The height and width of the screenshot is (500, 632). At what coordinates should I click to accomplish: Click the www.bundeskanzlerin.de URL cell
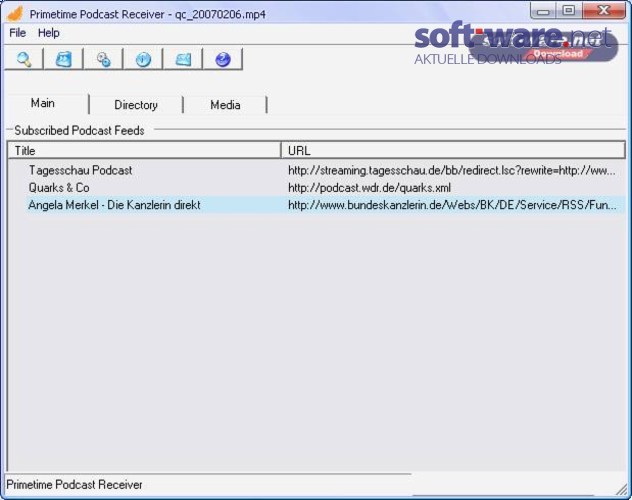(x=452, y=205)
